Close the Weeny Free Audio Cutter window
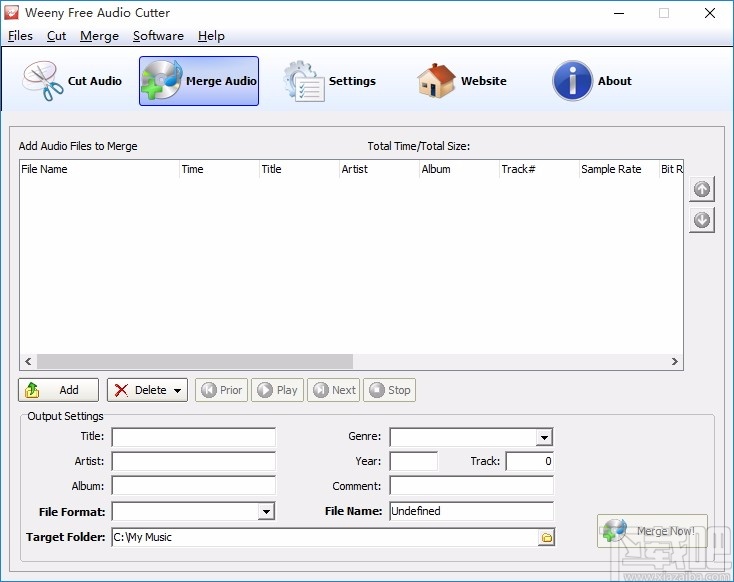This screenshot has width=734, height=582. click(x=710, y=13)
